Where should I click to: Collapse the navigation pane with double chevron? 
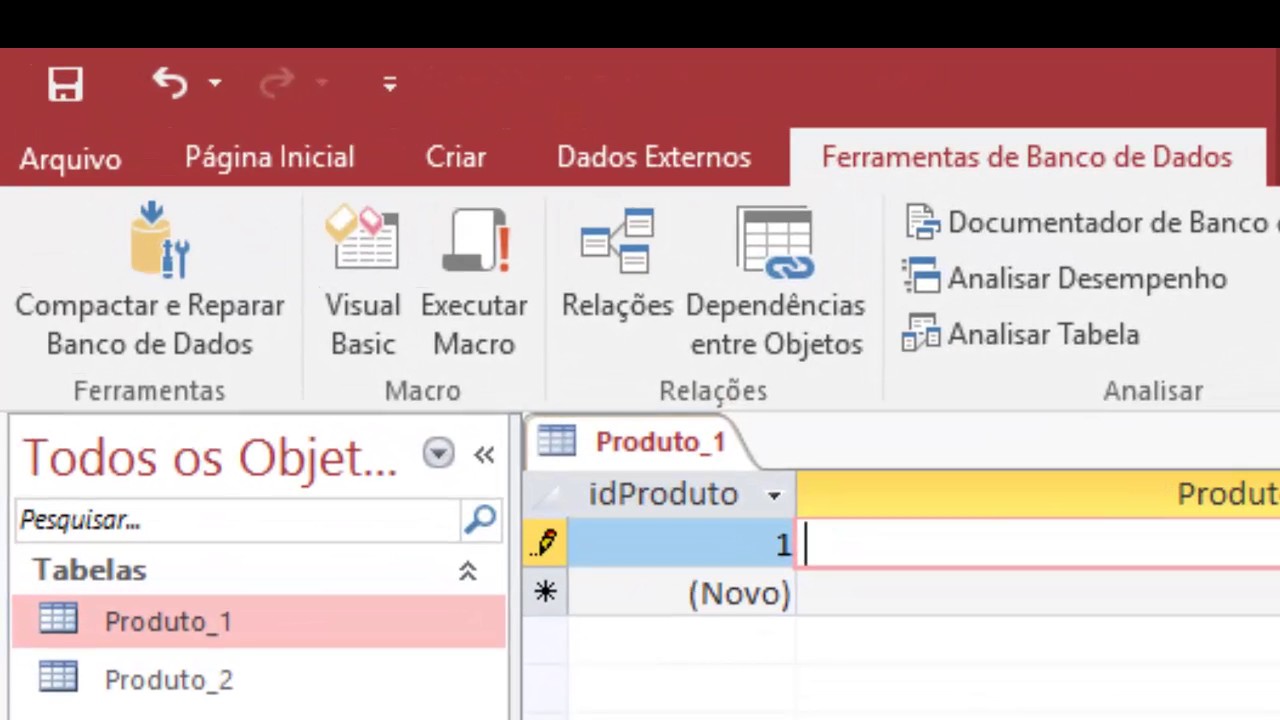point(484,455)
